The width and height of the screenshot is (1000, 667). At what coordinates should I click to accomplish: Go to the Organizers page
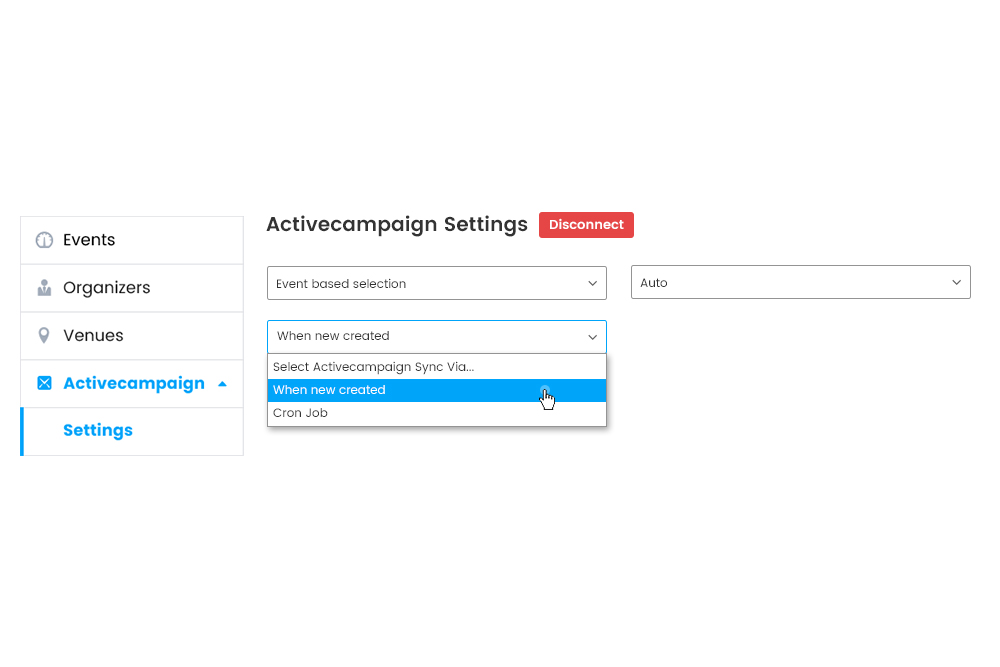pos(108,287)
